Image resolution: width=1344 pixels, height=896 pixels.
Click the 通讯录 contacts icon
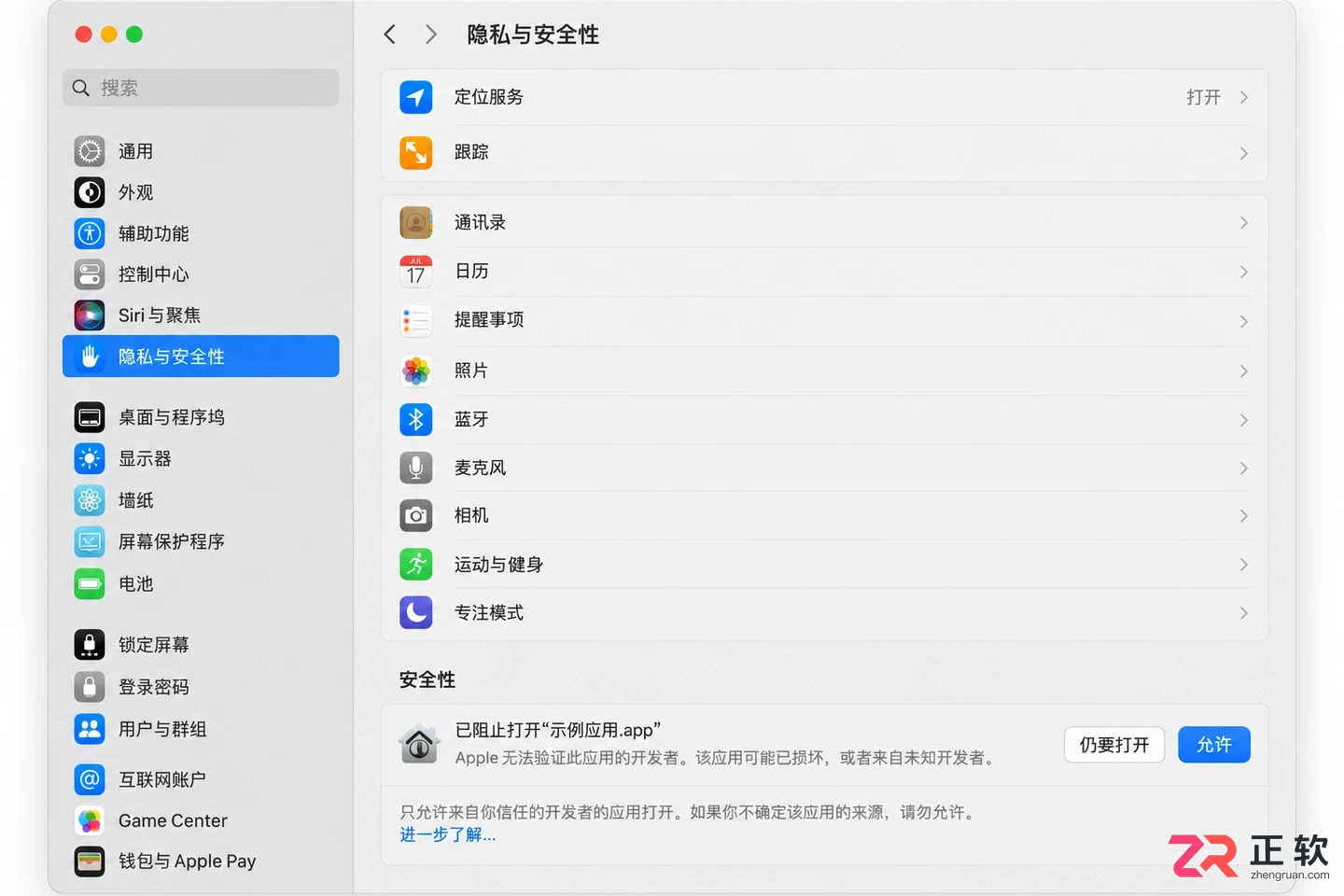415,222
